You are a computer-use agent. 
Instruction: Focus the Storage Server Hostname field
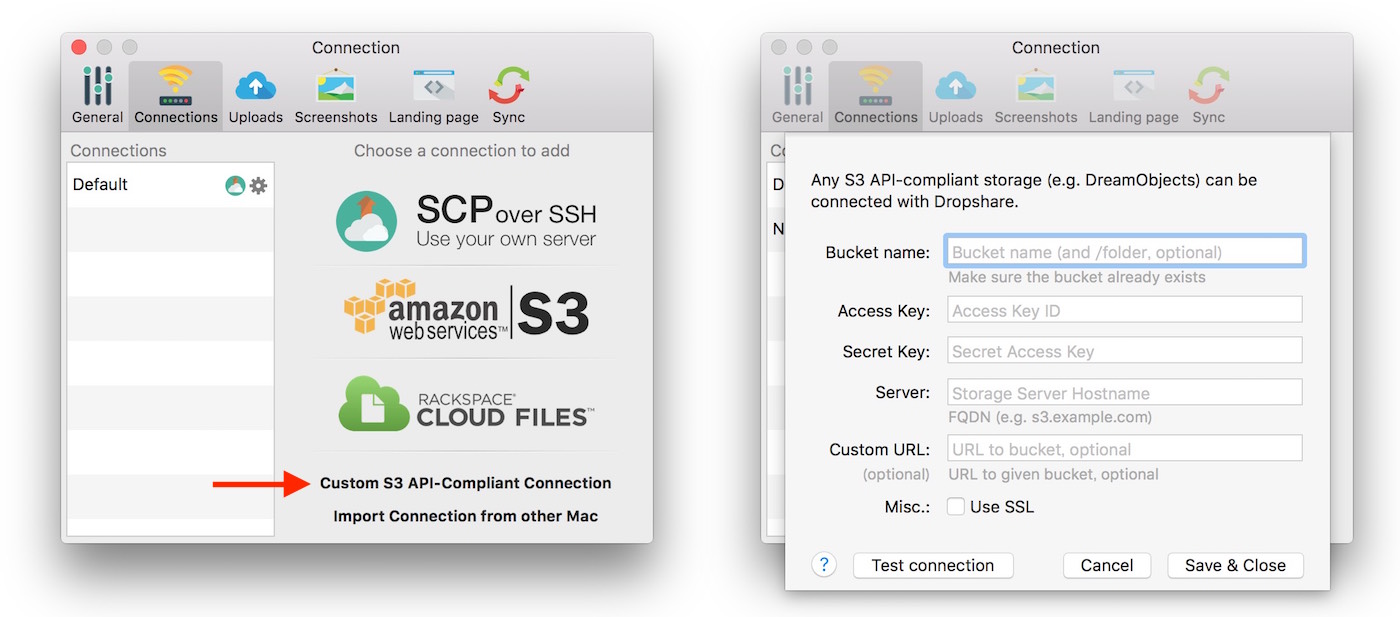tap(1125, 393)
